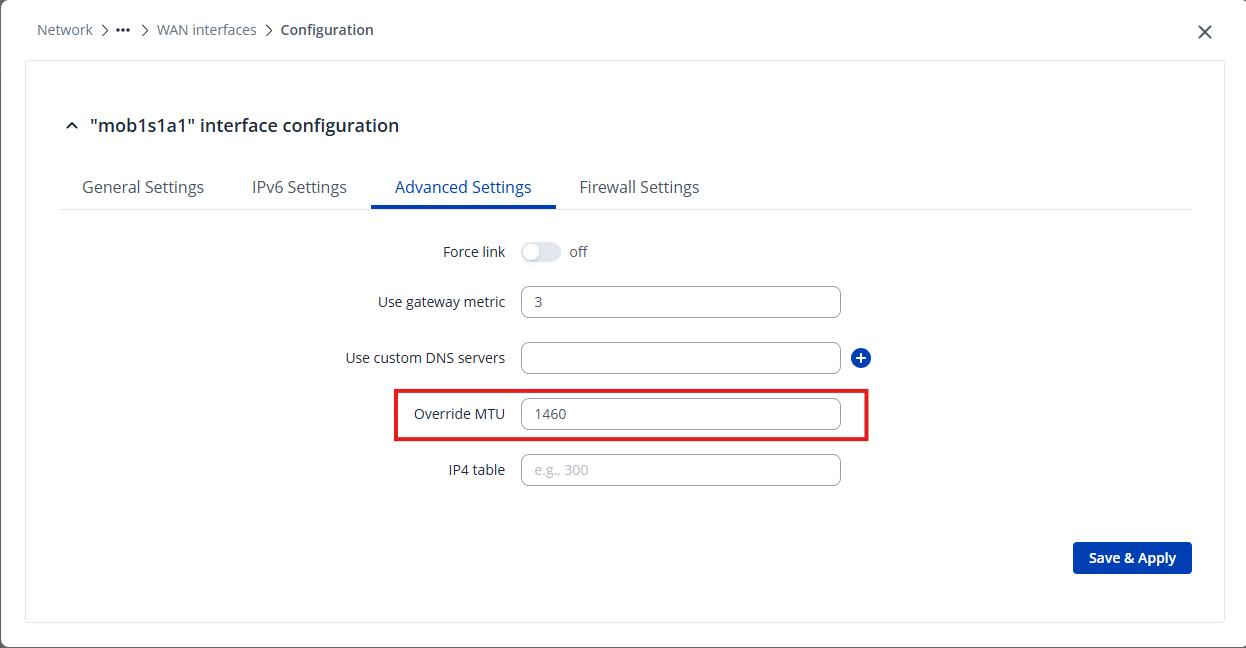1246x648 pixels.
Task: Expand the breadcrumb ellipsis menu
Action: [x=123, y=30]
